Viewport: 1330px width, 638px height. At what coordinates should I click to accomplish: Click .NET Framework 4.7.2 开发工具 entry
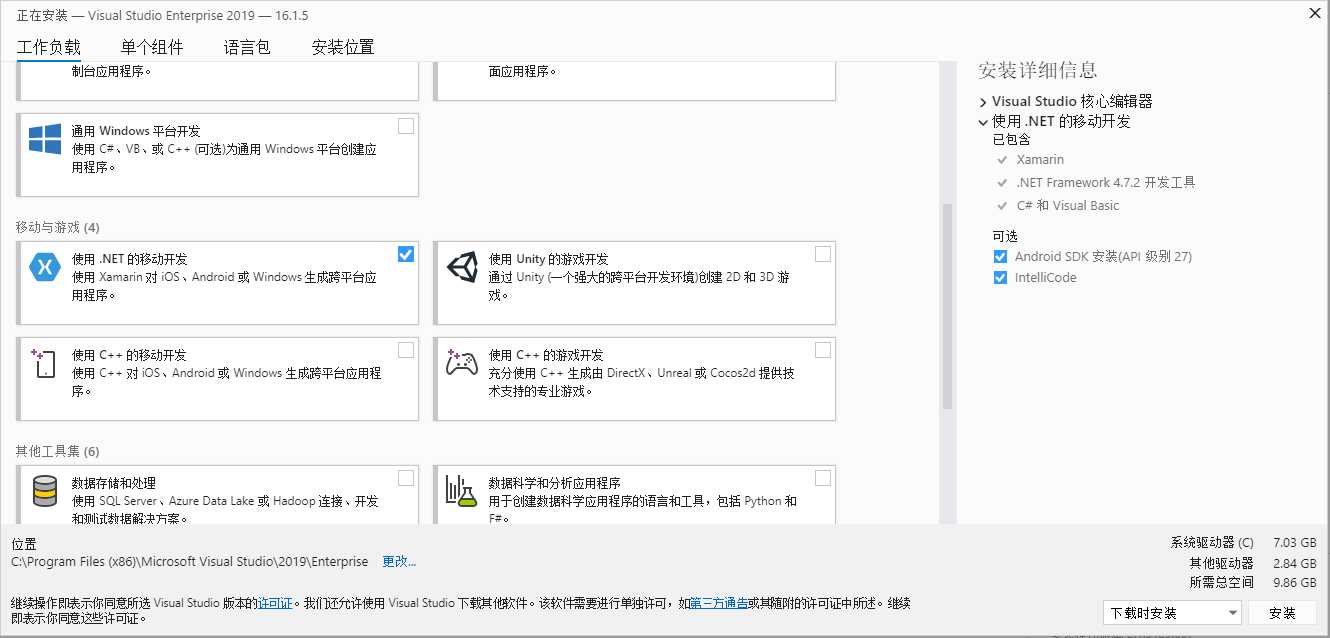[x=1105, y=183]
